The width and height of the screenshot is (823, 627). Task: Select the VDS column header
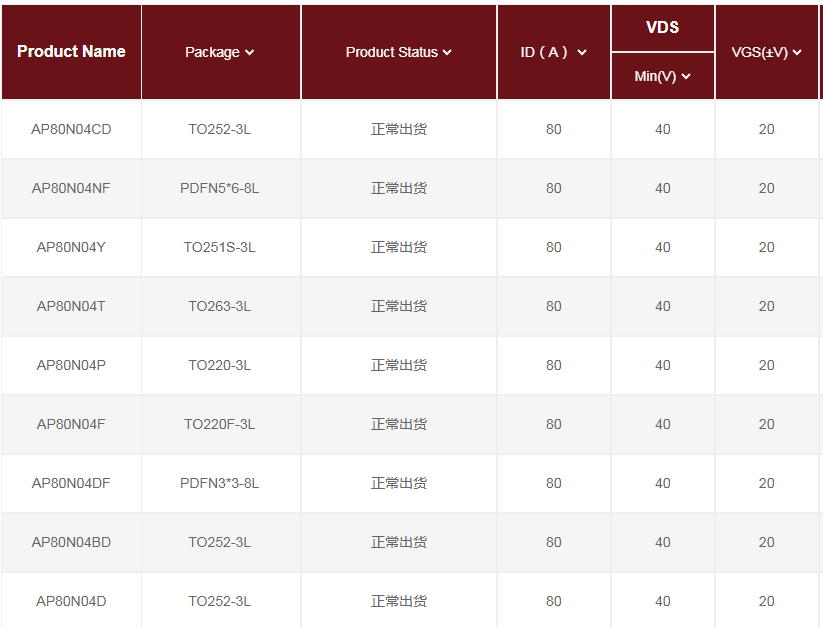(x=662, y=28)
